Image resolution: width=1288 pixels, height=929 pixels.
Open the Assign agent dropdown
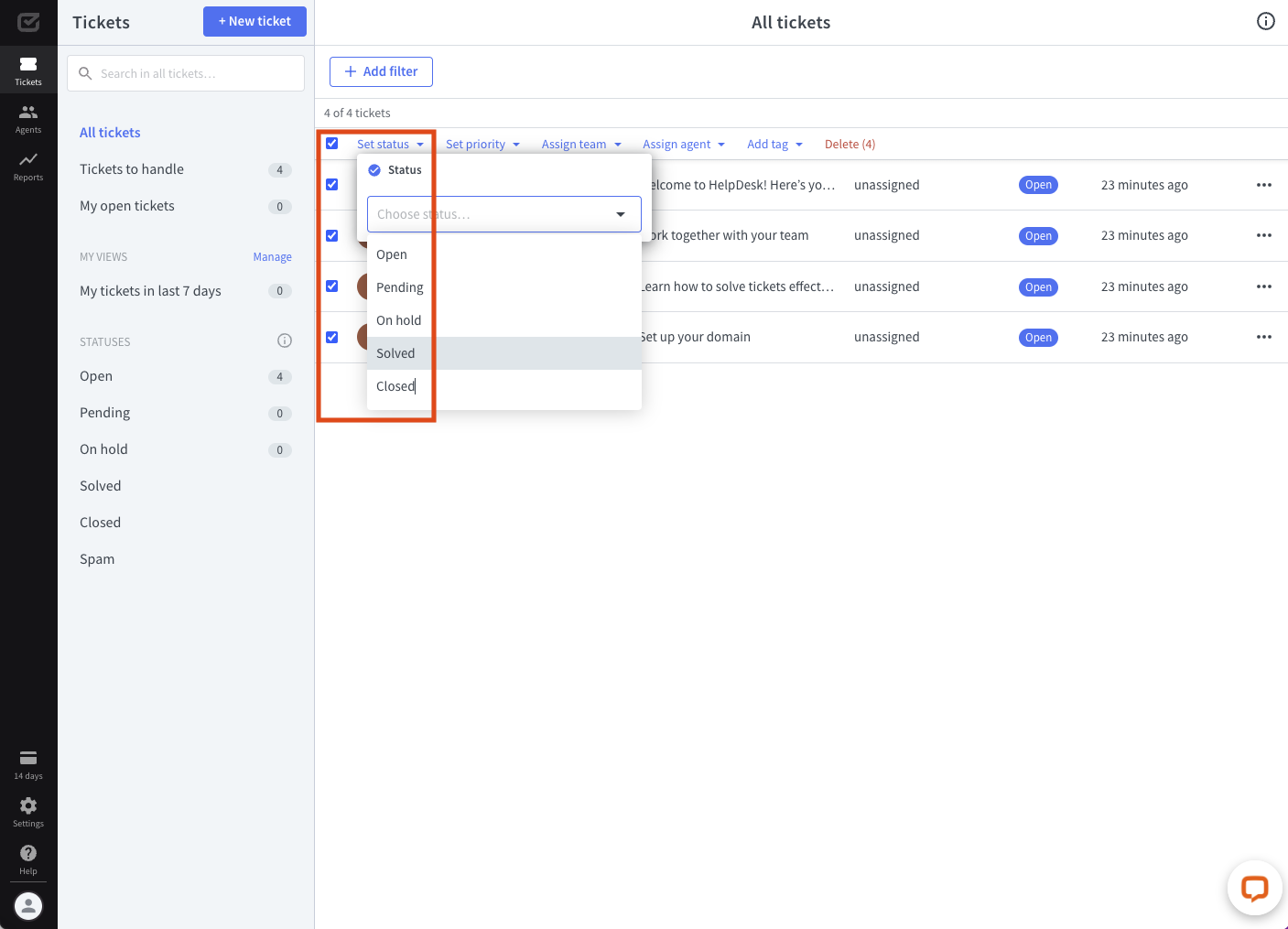(x=684, y=144)
